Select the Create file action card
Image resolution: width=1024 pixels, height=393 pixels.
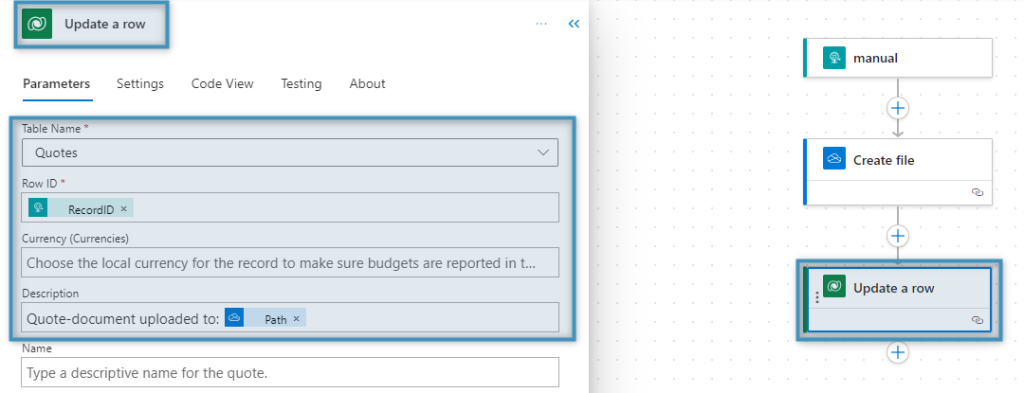(x=897, y=172)
